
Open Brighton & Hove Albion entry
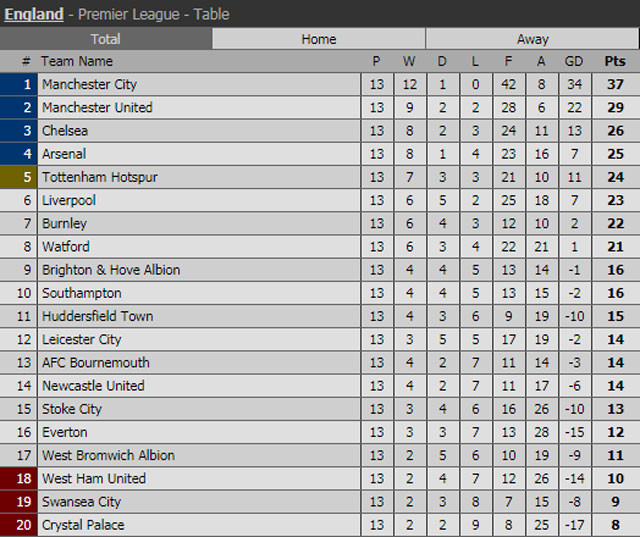[111, 270]
